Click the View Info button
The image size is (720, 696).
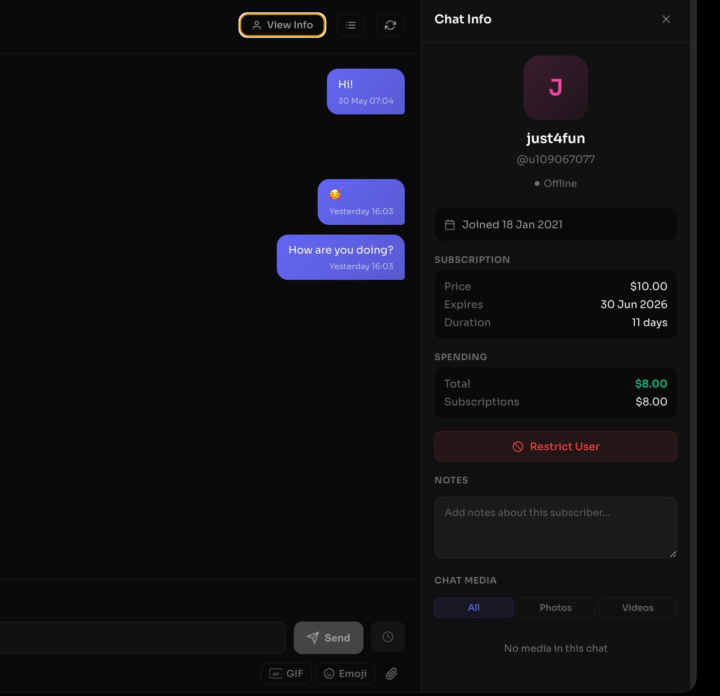282,25
